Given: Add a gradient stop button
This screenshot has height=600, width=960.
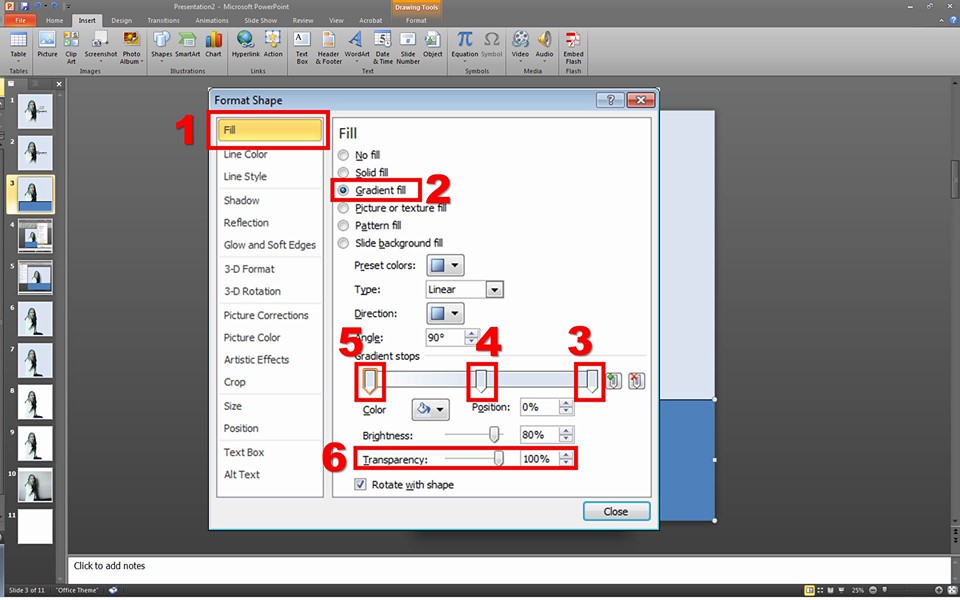Looking at the screenshot, I should (x=614, y=381).
